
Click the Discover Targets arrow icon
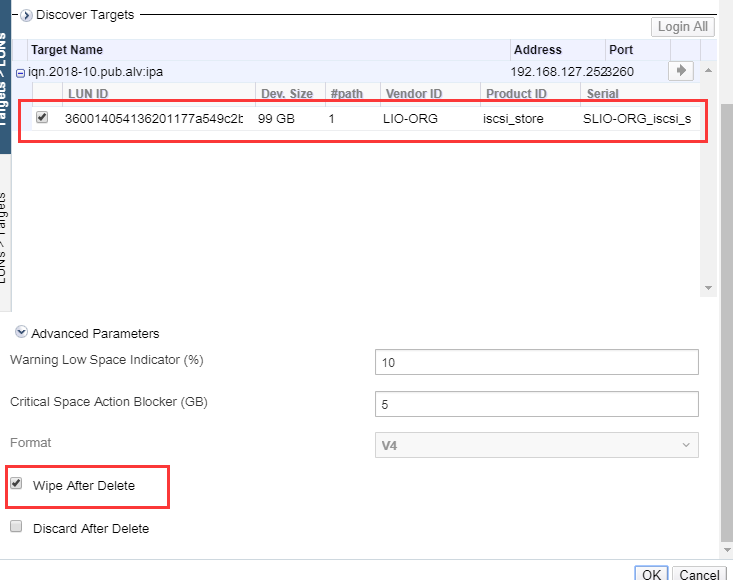[27, 15]
